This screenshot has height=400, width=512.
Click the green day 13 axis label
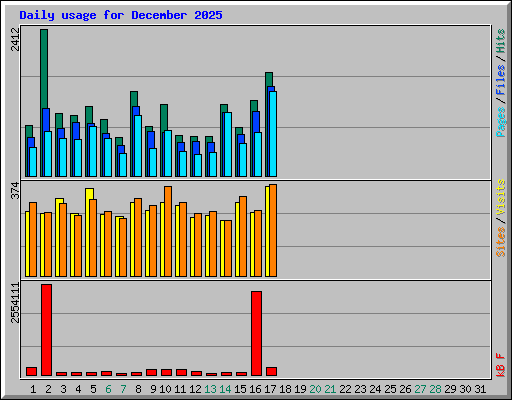pos(210,389)
